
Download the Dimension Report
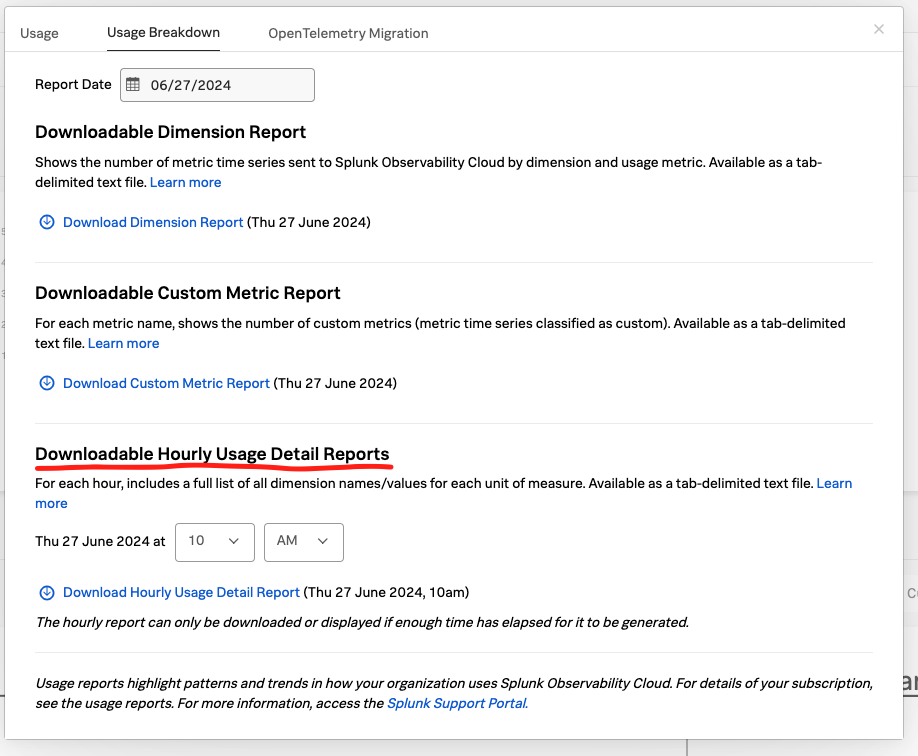(152, 222)
